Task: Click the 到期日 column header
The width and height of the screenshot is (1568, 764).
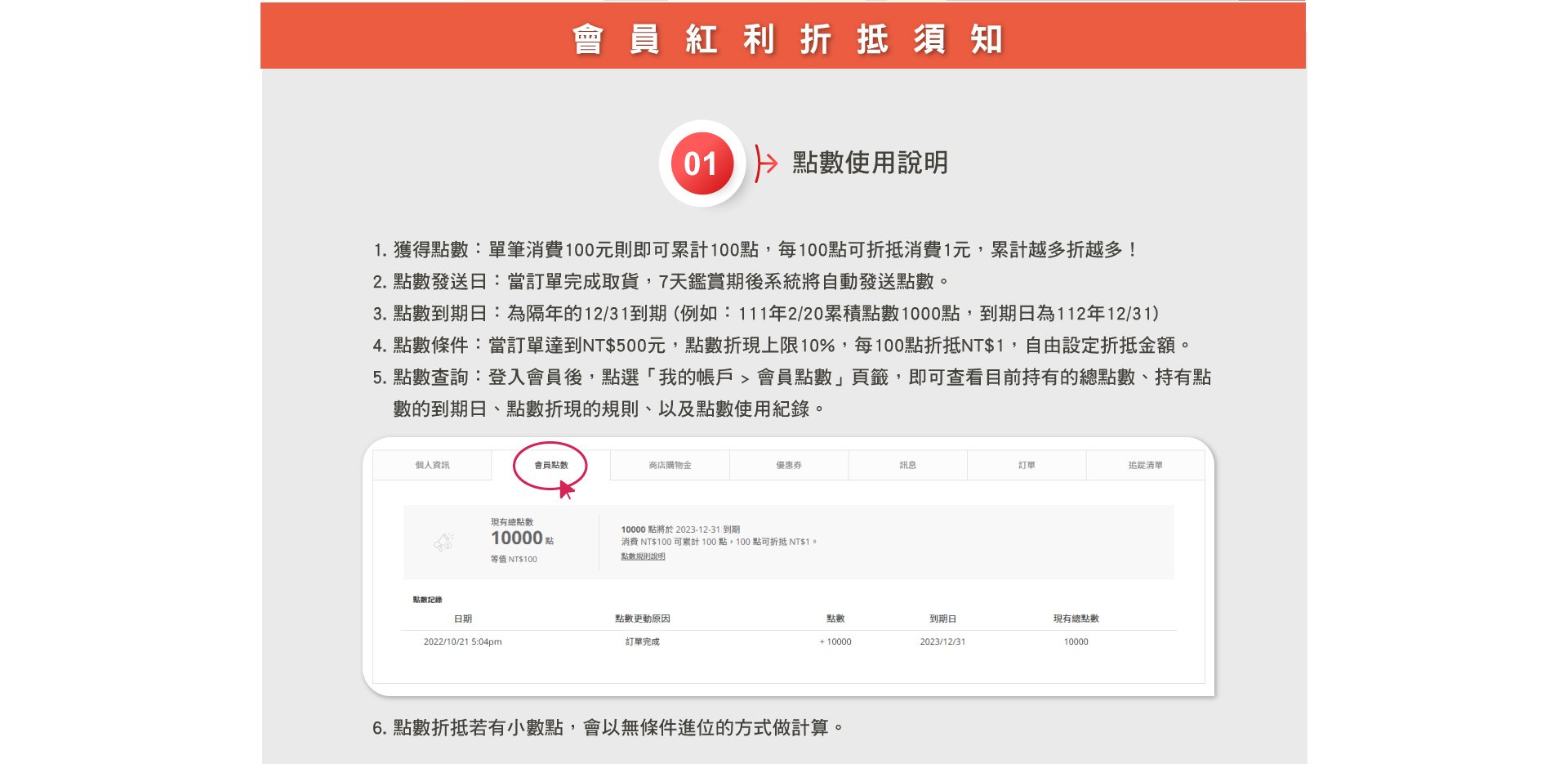Action: point(942,619)
